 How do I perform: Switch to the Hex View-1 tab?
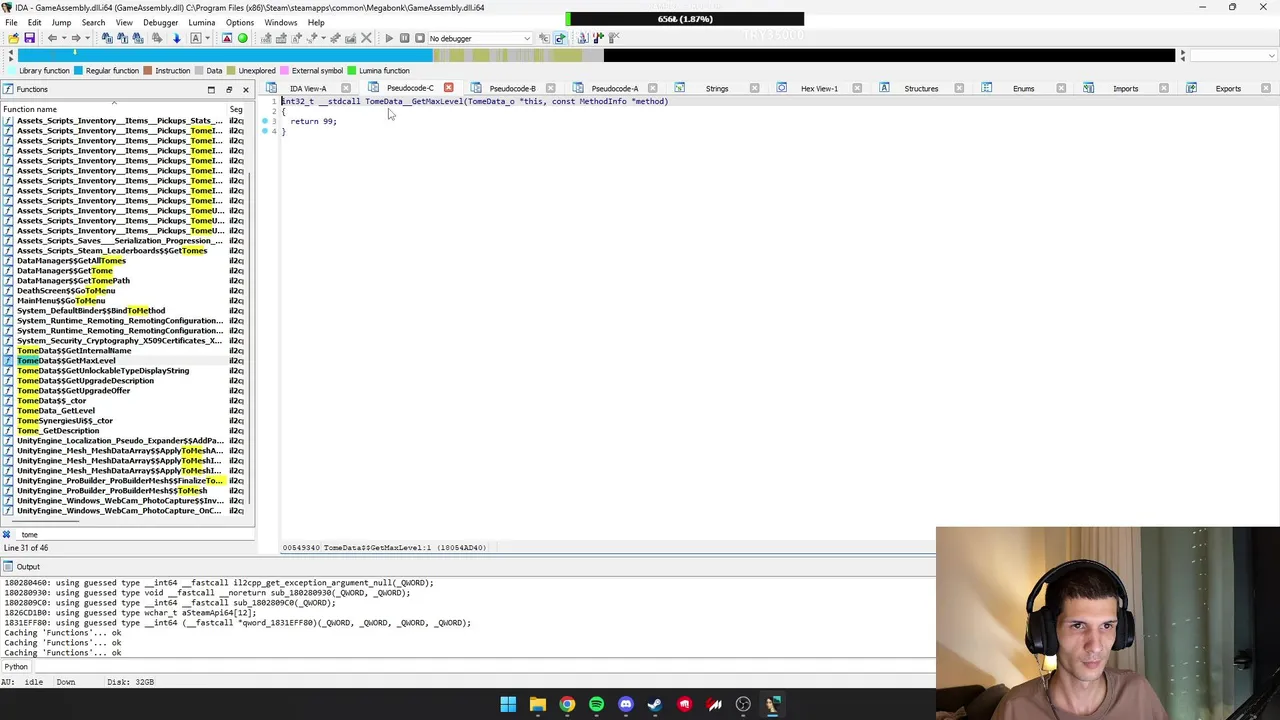click(x=819, y=88)
